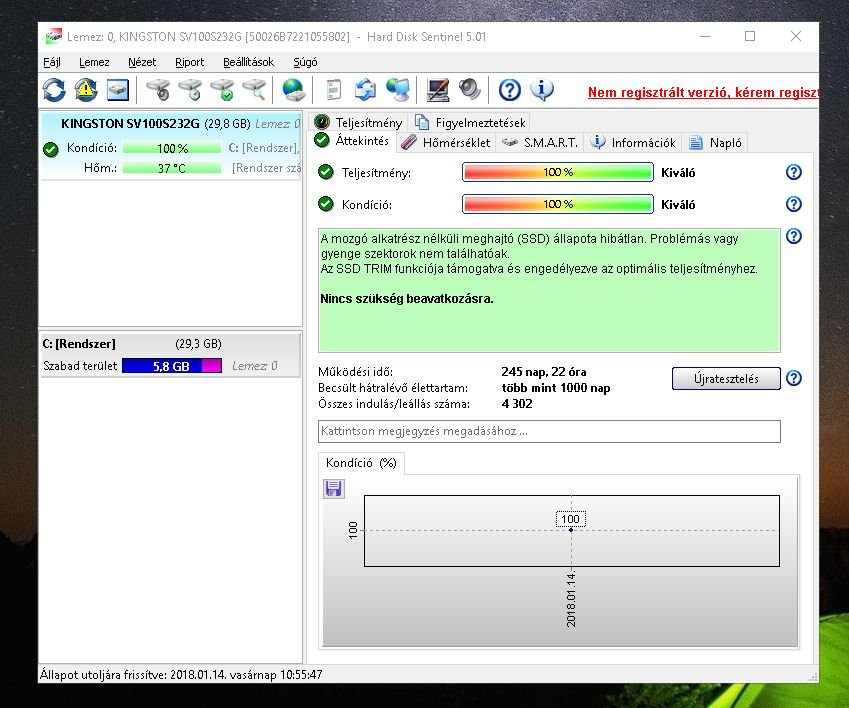Click the envelope with blue arrows toolbar icon
Screen dimensions: 849x708
coord(365,90)
